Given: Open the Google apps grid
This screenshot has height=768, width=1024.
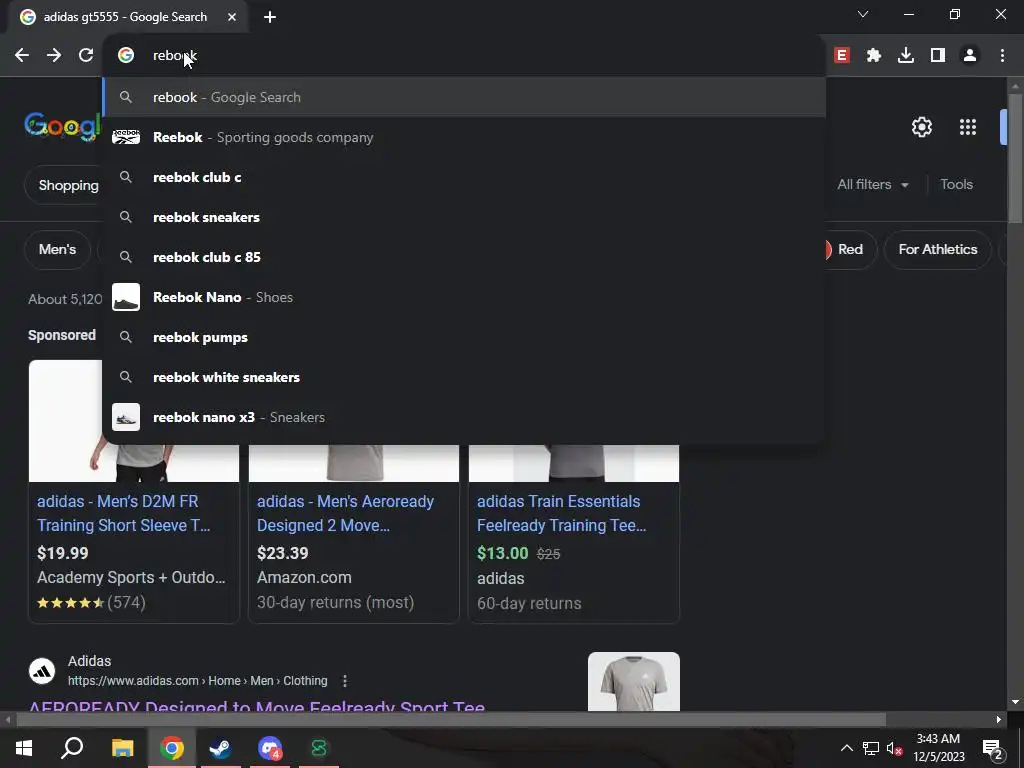Looking at the screenshot, I should coord(968,127).
